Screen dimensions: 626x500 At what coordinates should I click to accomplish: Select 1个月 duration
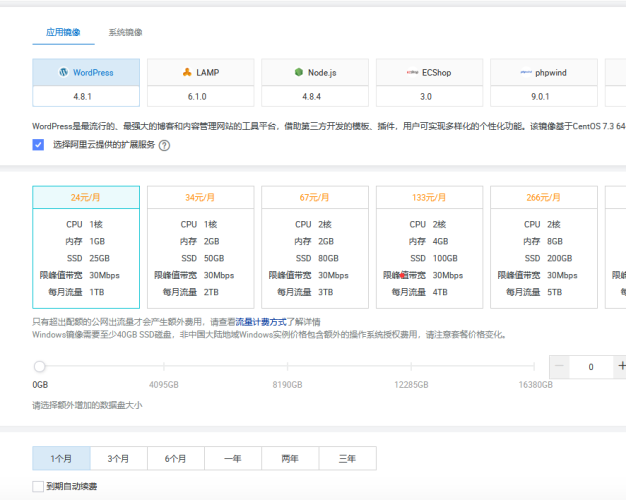click(x=61, y=458)
